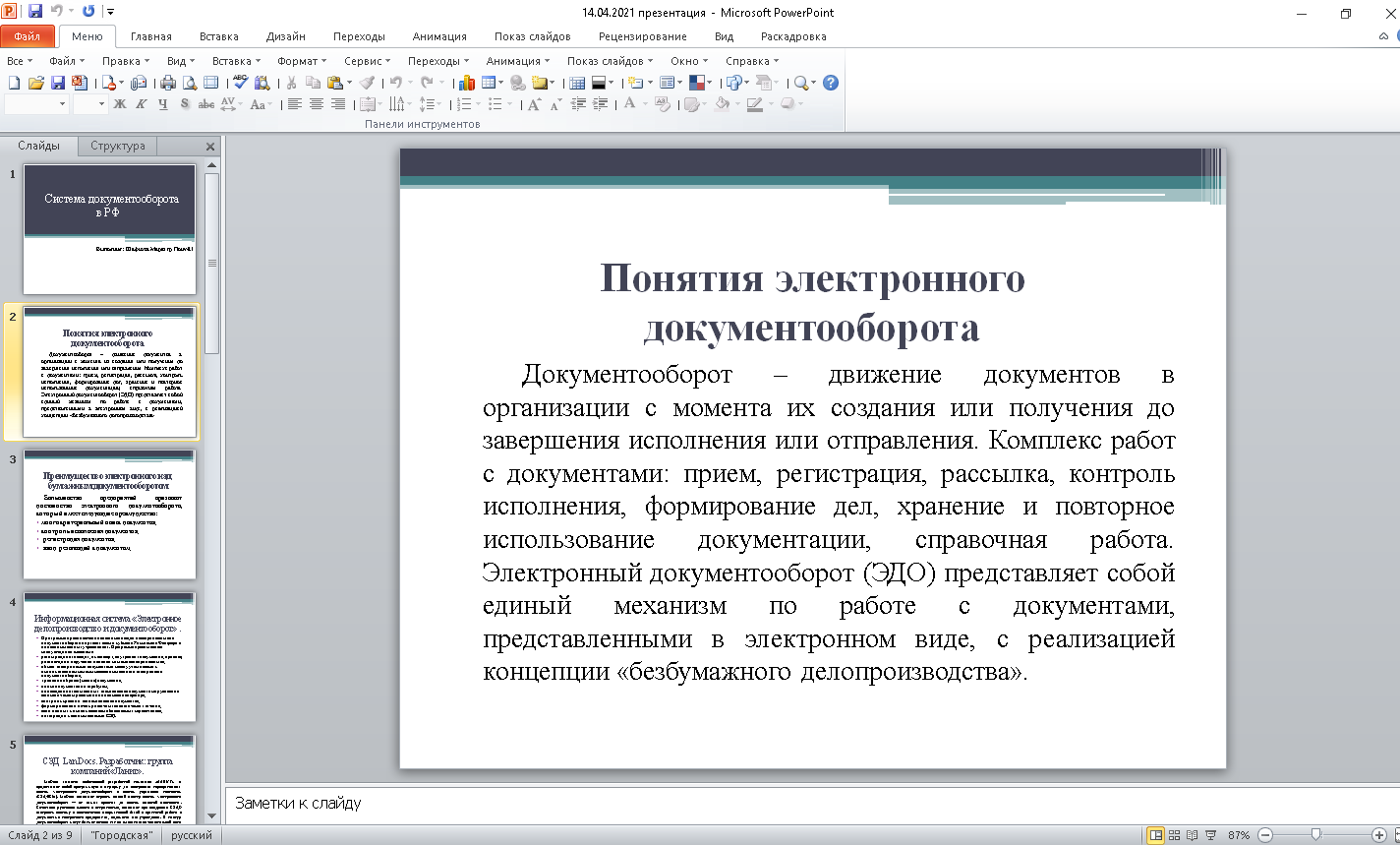Viewport: 1400px width, 845px height.
Task: Insert a chart using bar chart icon
Action: pos(466,83)
